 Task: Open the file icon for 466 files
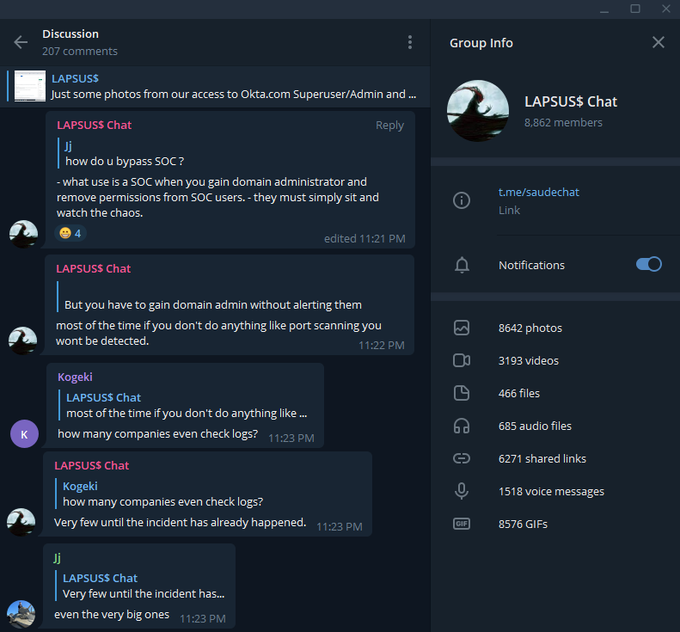[461, 393]
